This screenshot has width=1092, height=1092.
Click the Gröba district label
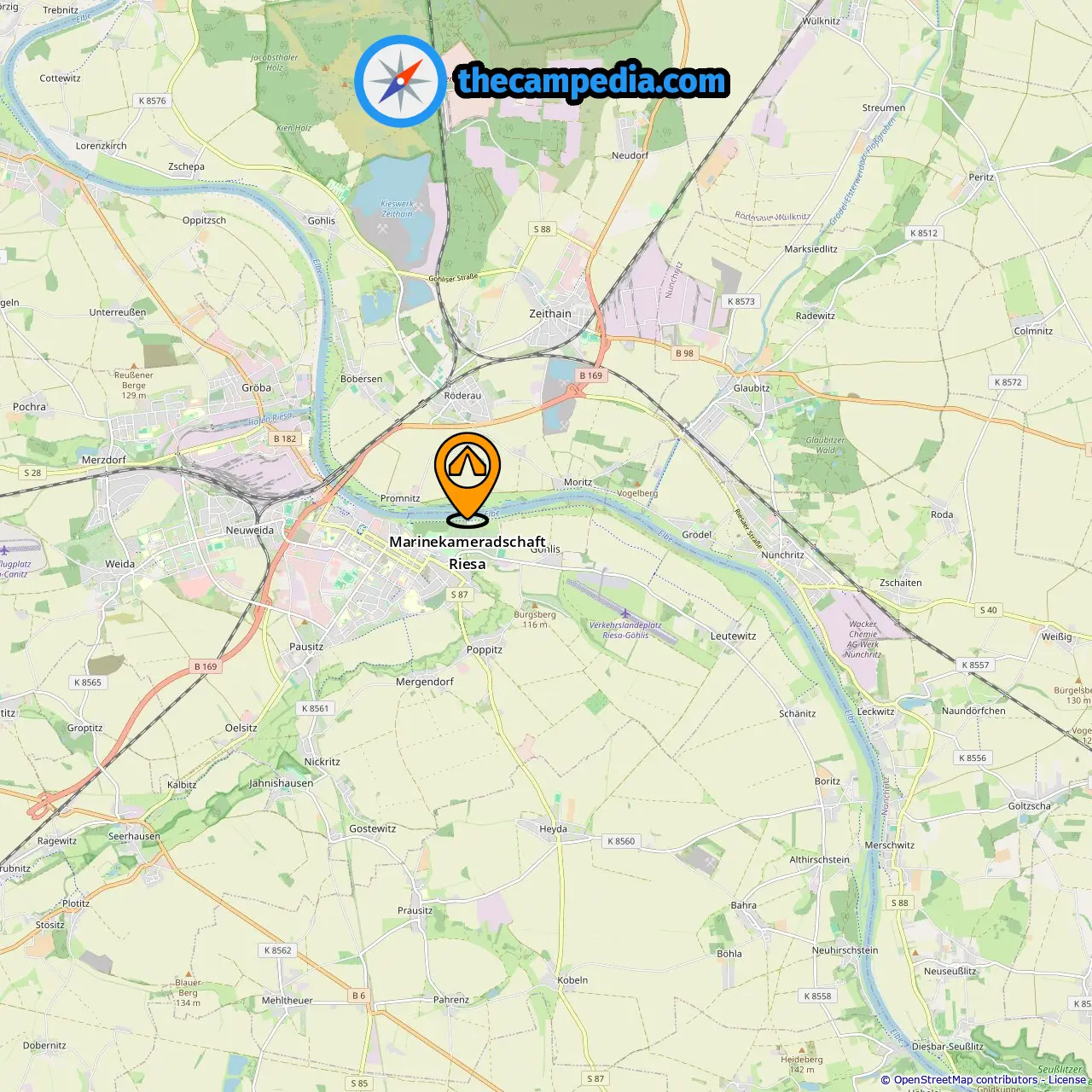(x=256, y=387)
